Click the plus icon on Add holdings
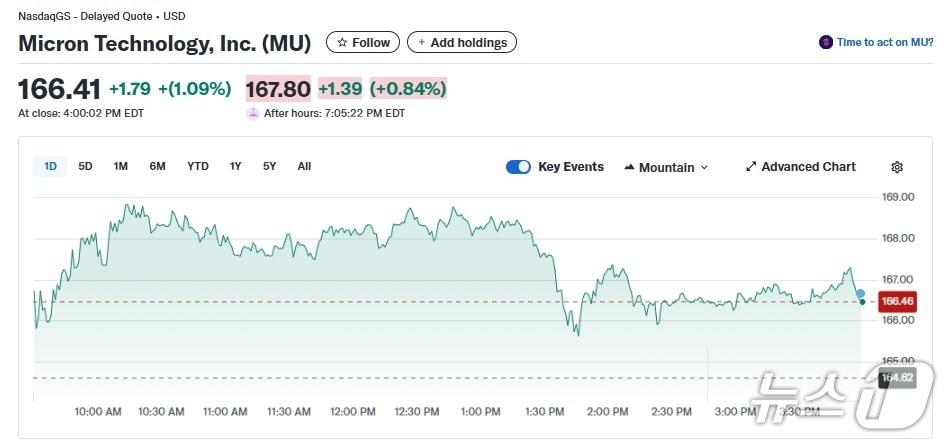The width and height of the screenshot is (948, 443). 421,43
